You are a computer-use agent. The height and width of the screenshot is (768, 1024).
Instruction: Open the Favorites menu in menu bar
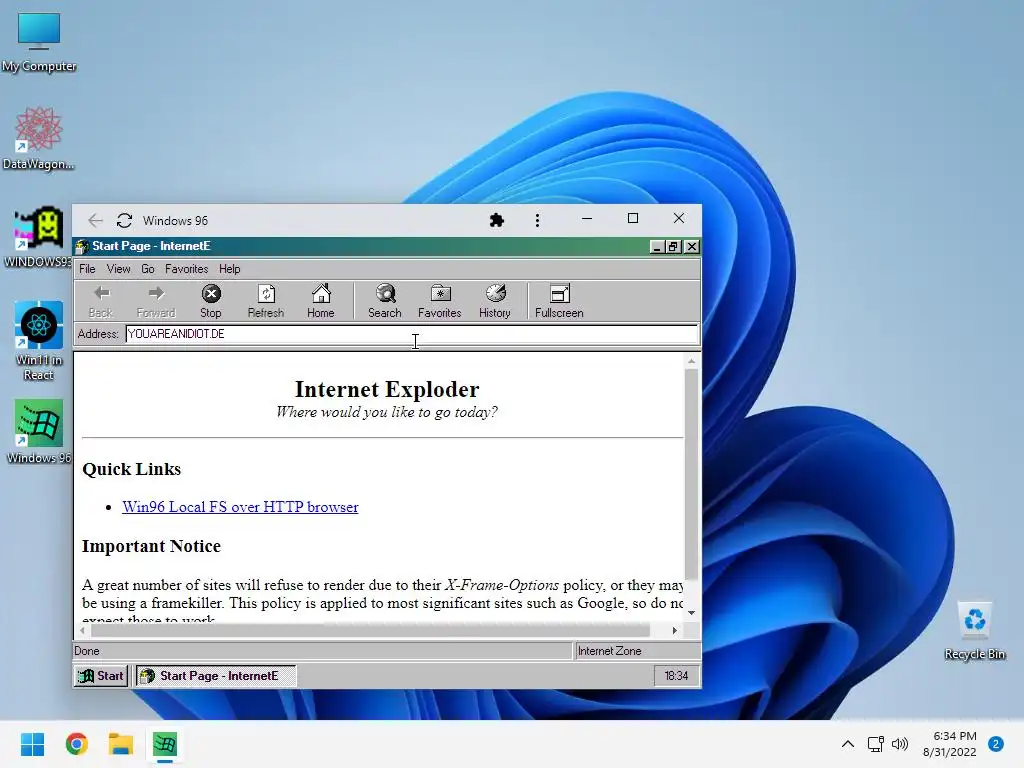186,269
